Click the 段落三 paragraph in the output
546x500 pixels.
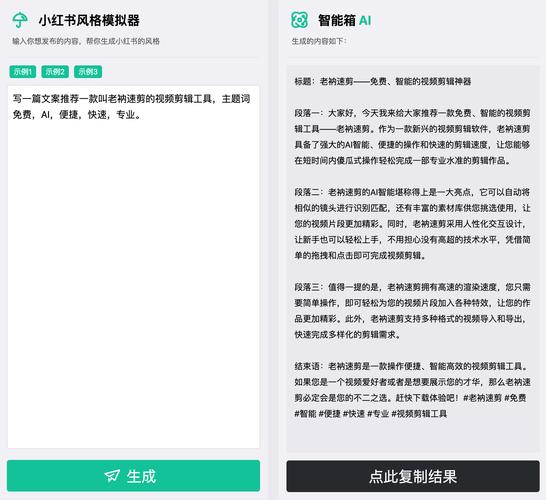coord(413,311)
